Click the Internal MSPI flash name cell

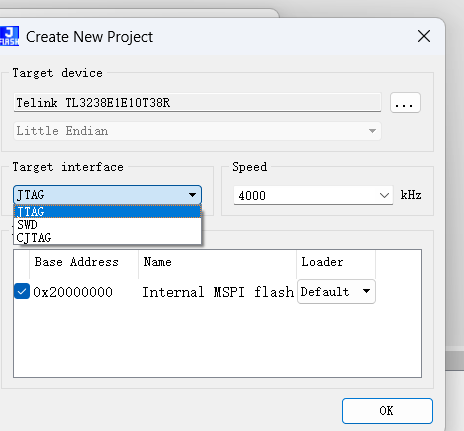(218, 292)
